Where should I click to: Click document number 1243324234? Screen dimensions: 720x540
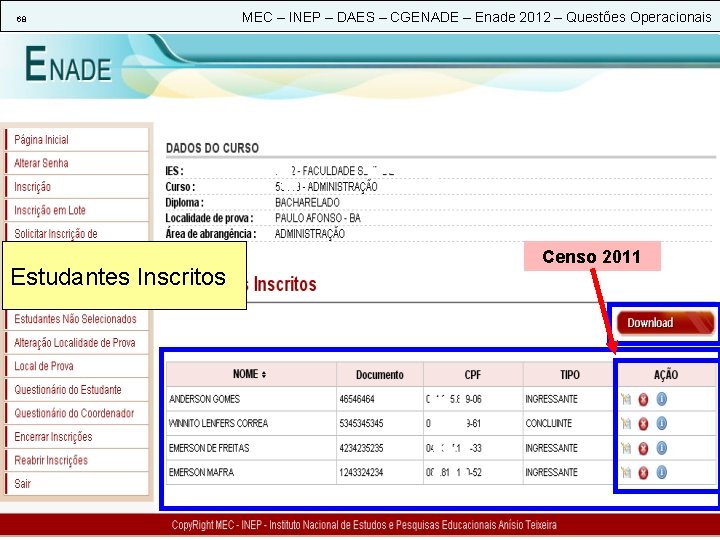(361, 472)
